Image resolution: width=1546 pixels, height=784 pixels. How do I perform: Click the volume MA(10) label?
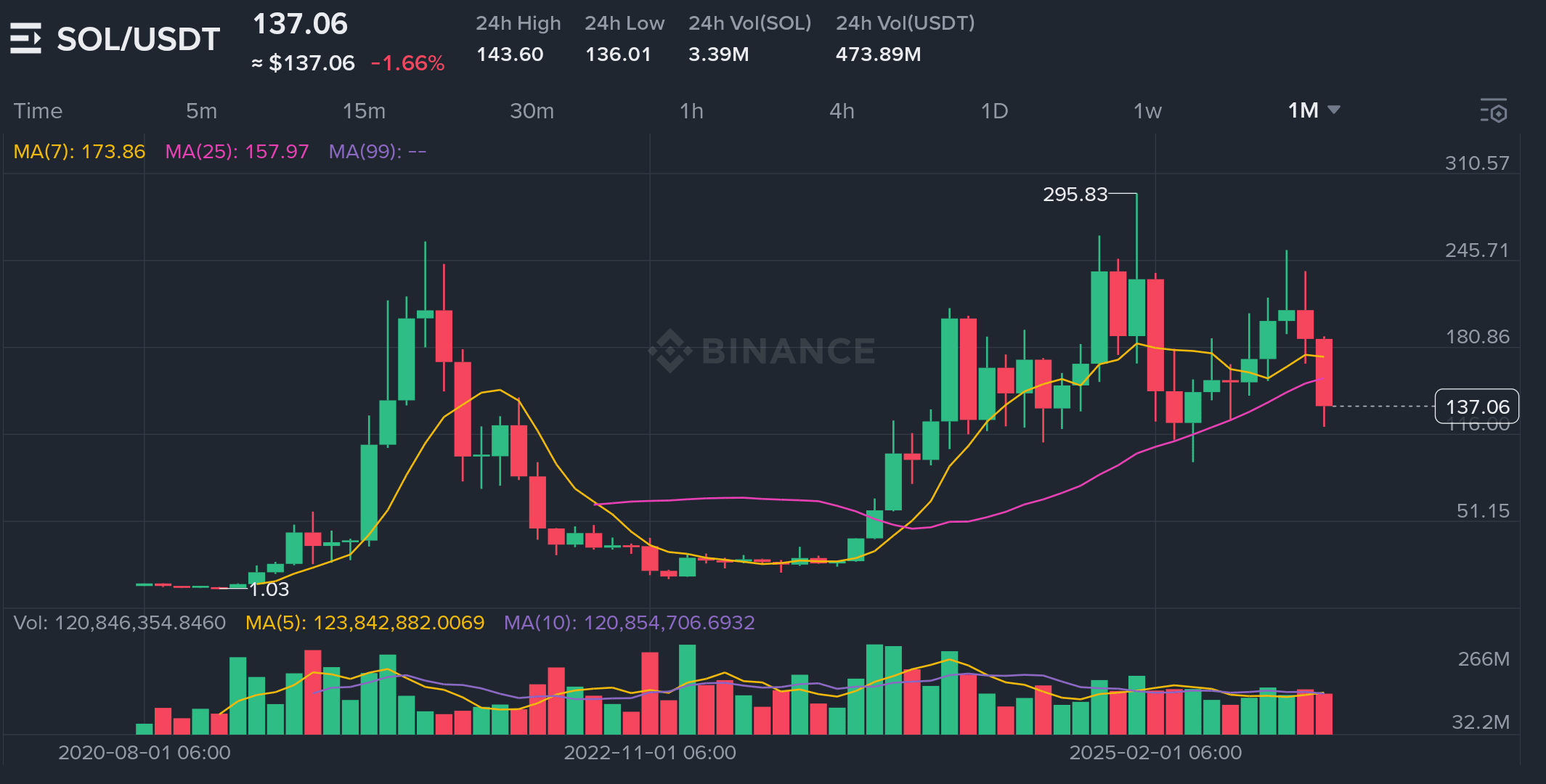(629, 623)
